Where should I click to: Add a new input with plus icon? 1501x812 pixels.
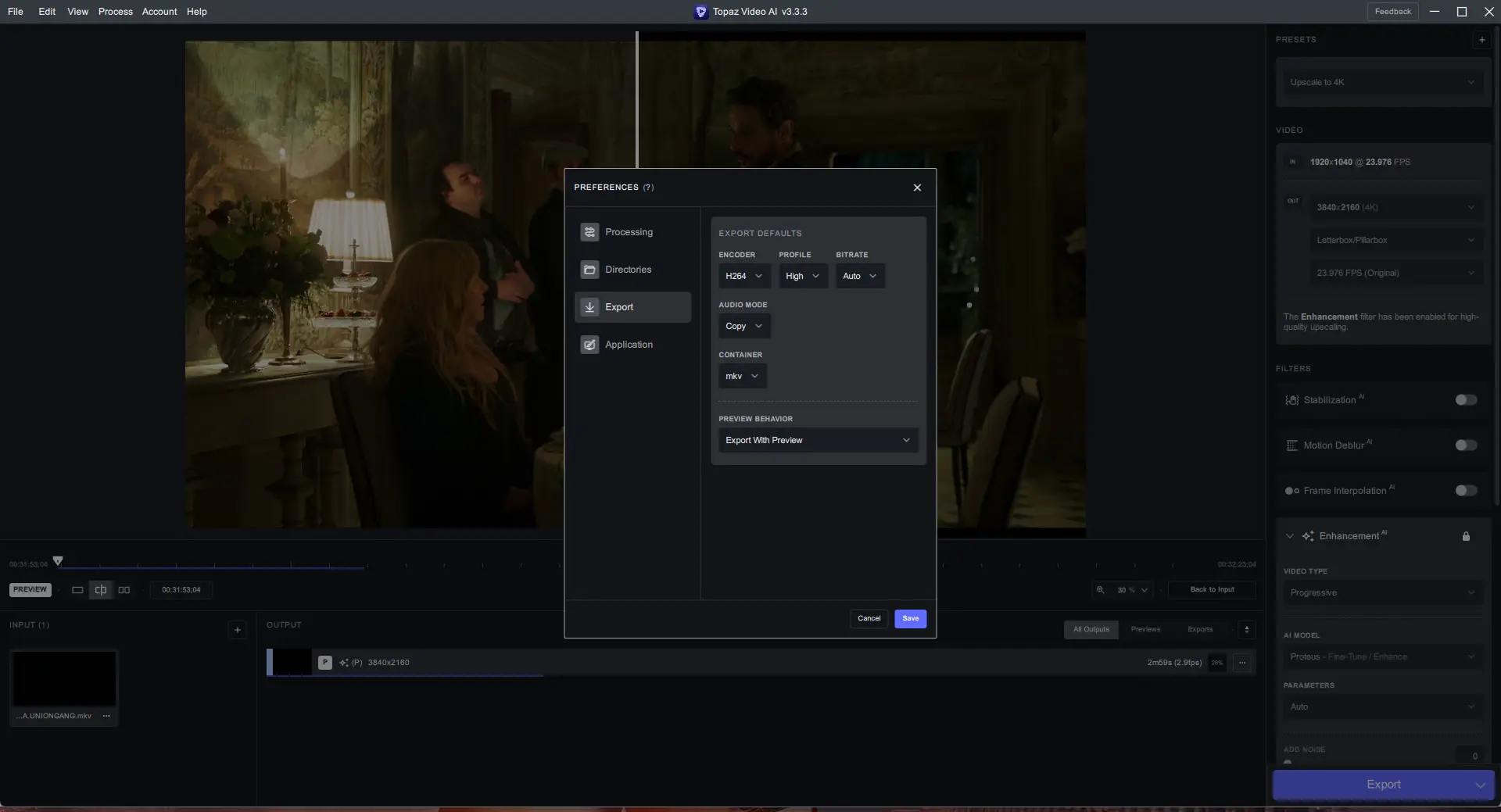238,630
